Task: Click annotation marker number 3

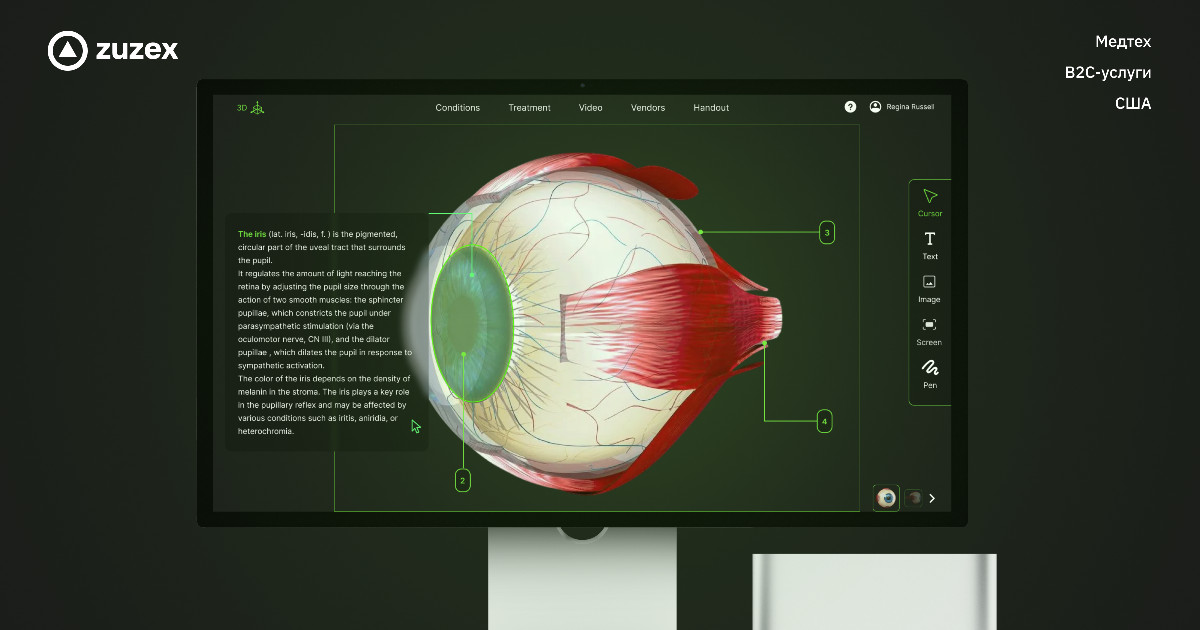Action: click(x=826, y=233)
